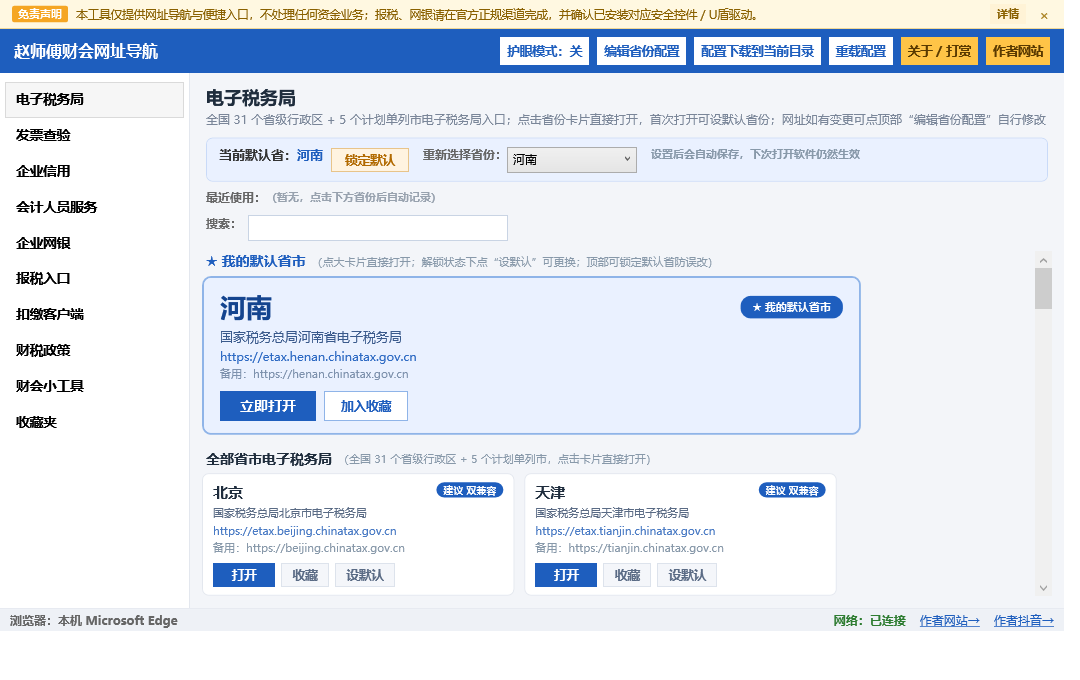Click the scrollbar's up arrow

click(1043, 260)
